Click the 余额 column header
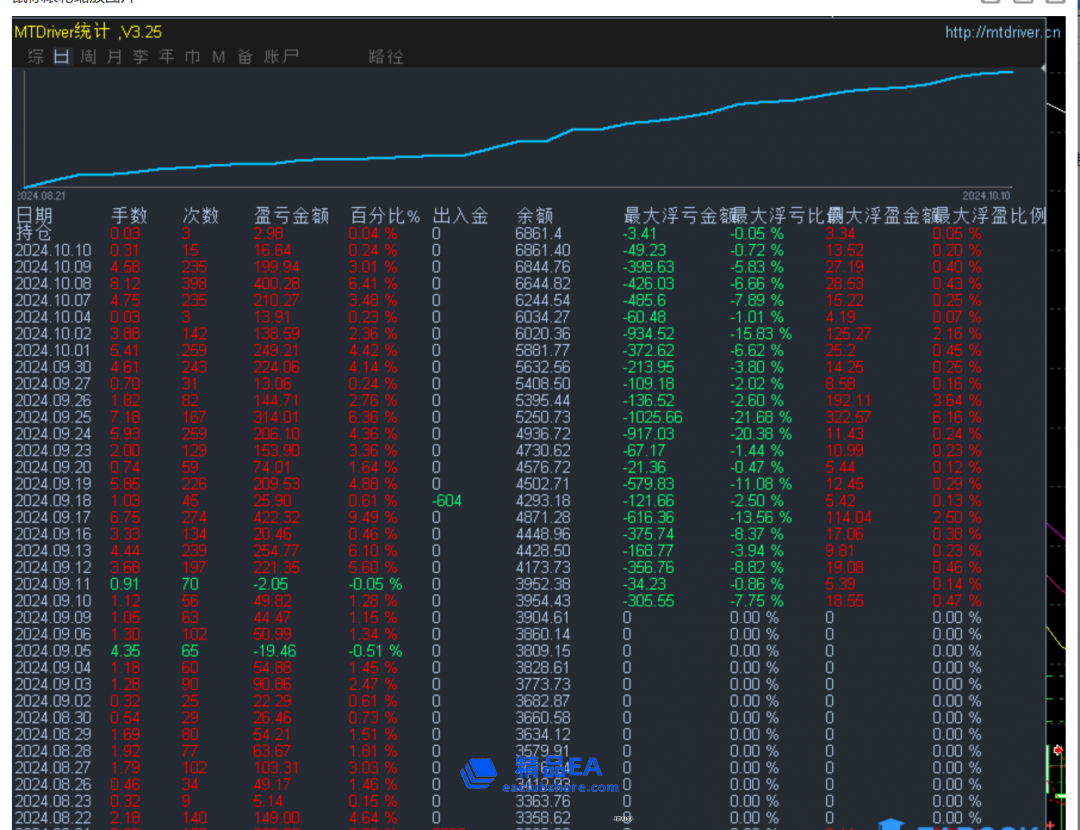1080x830 pixels. (535, 216)
